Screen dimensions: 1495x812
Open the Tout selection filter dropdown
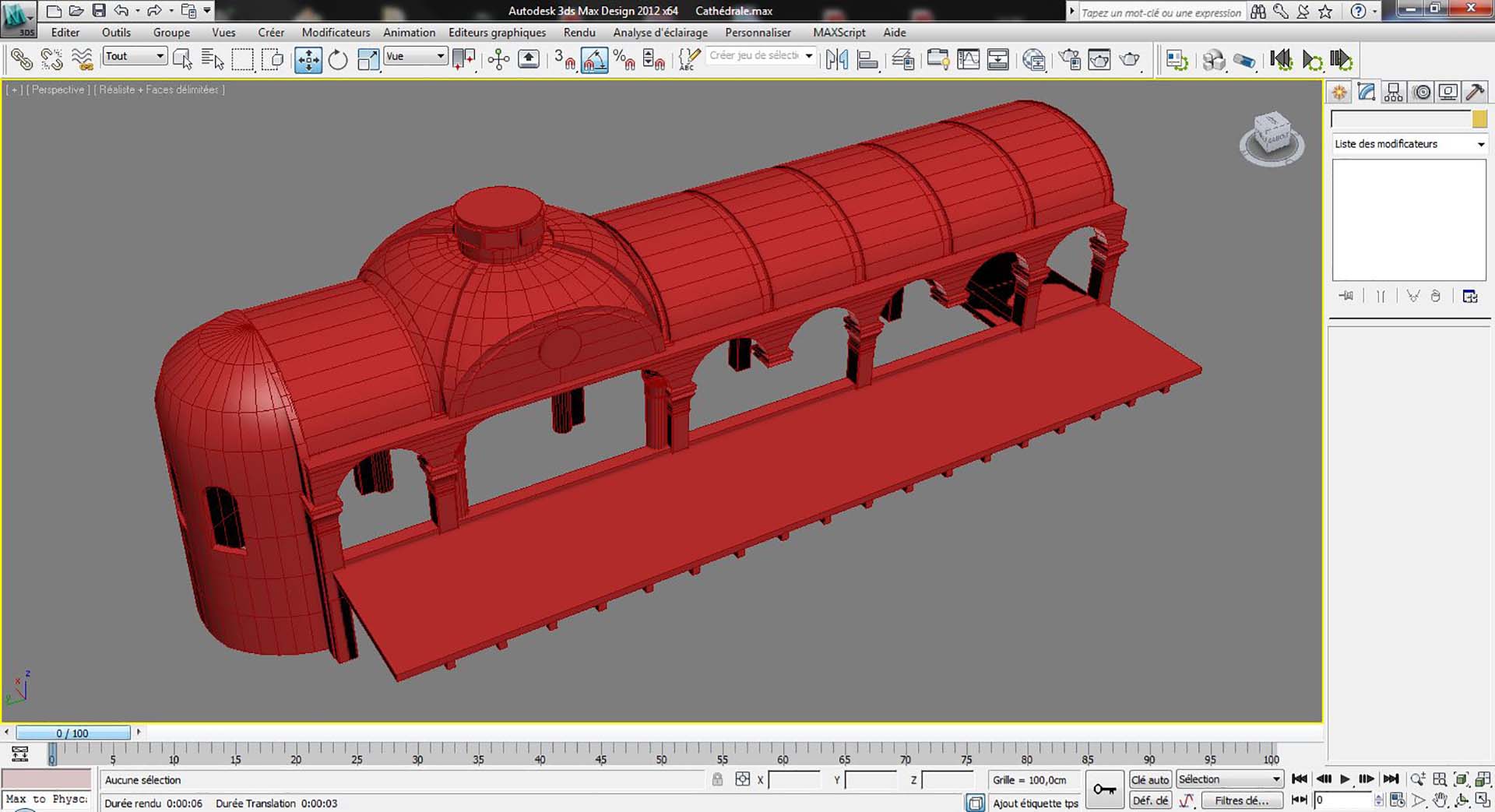(135, 56)
